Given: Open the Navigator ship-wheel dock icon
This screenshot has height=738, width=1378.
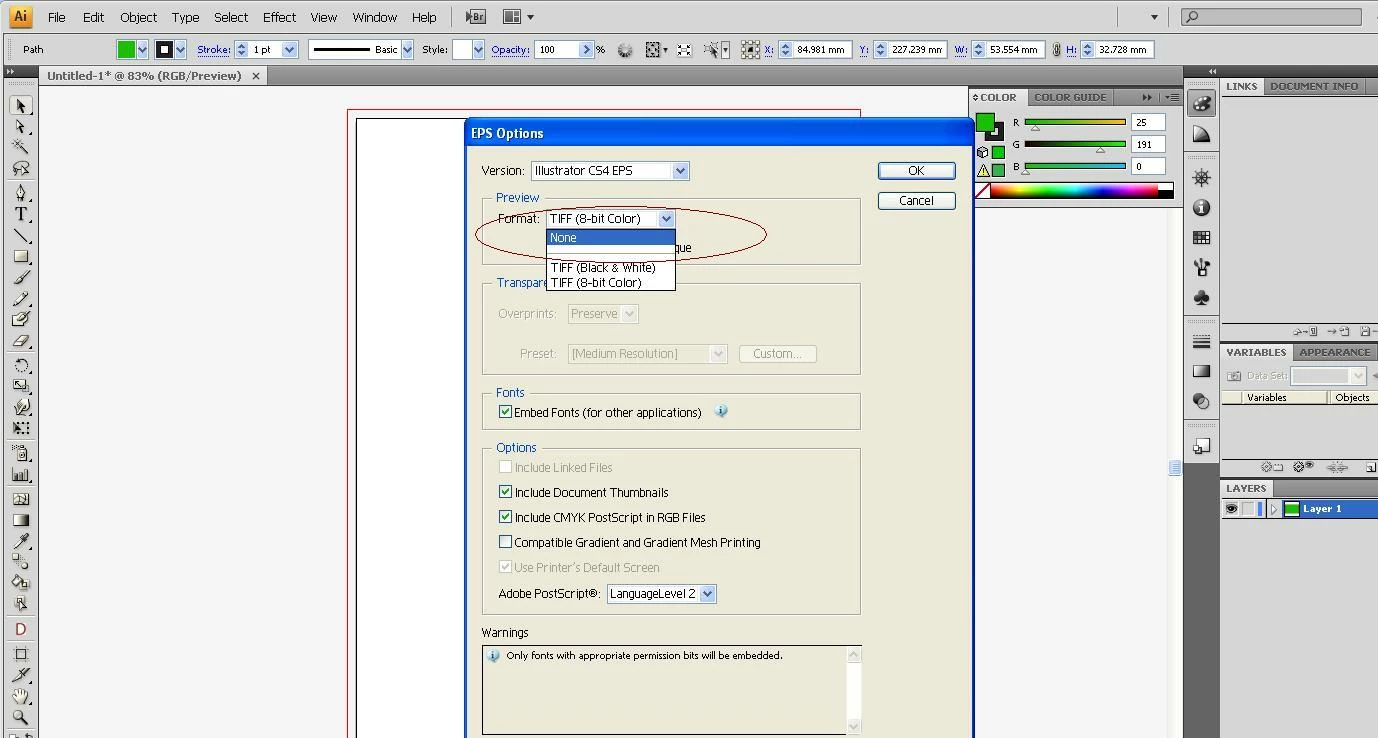Looking at the screenshot, I should (1202, 178).
